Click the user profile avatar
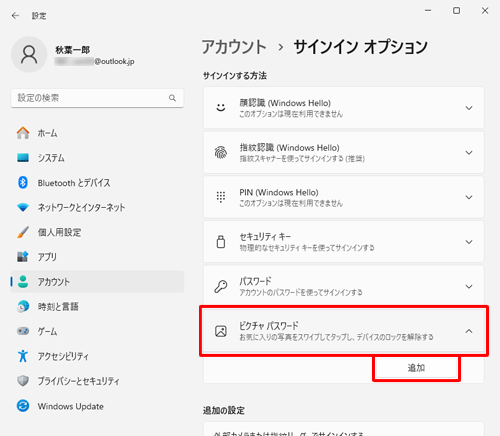 click(29, 54)
